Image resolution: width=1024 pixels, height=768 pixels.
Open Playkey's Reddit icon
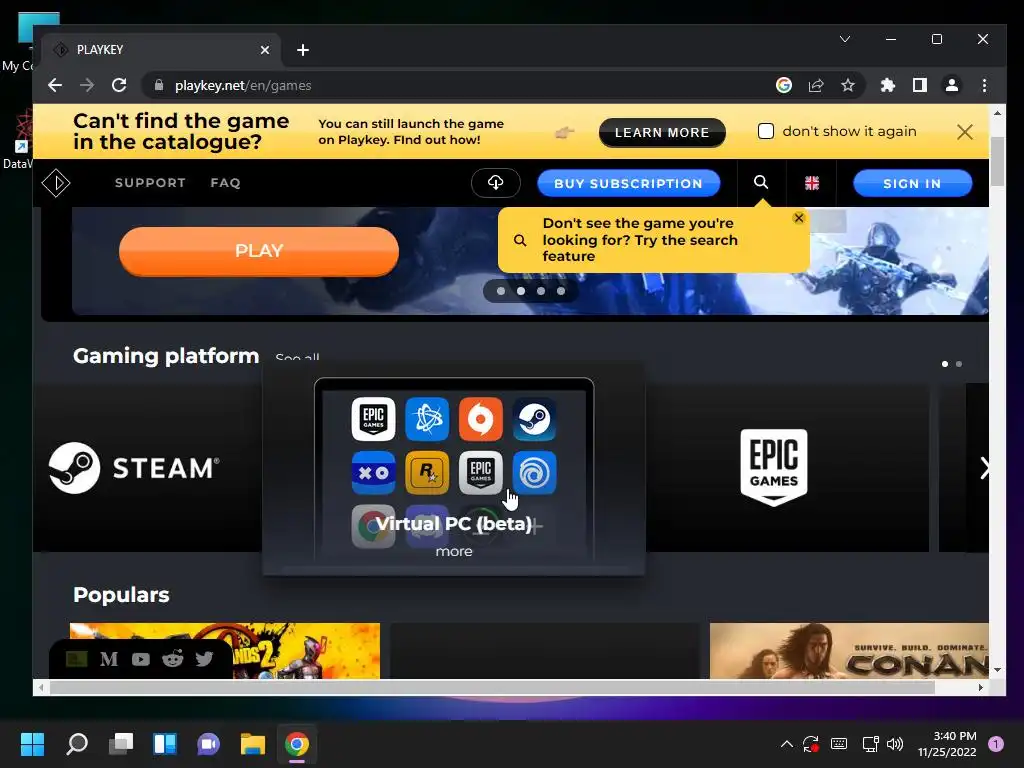coord(172,659)
